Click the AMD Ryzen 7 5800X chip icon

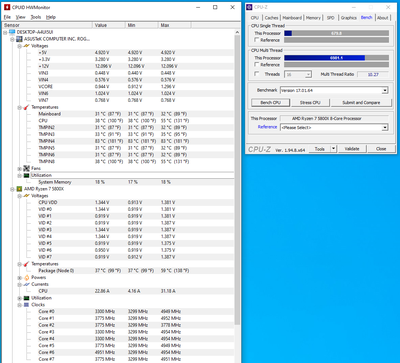point(20,189)
